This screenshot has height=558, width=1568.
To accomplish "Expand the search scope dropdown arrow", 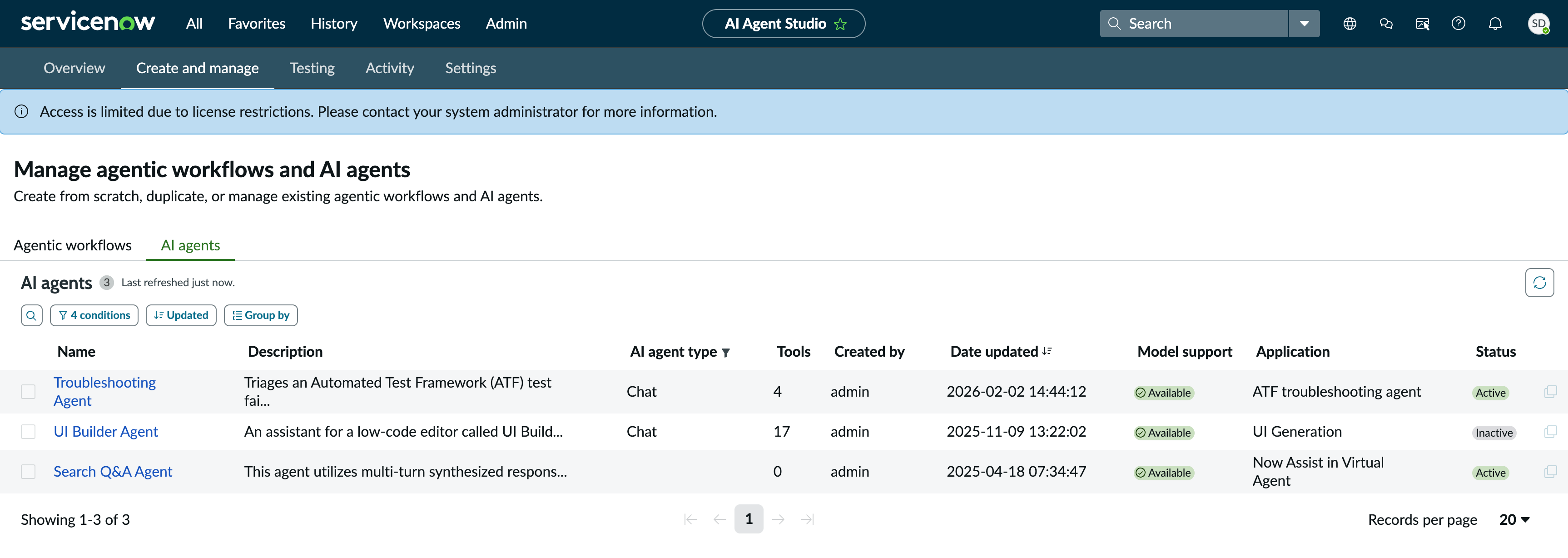I will point(1304,24).
